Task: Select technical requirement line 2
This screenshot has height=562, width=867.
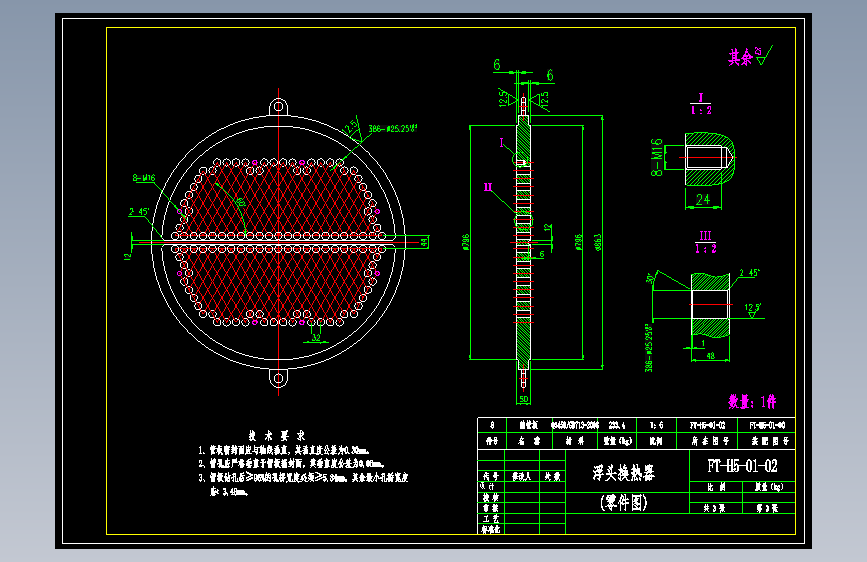Action: click(x=291, y=464)
